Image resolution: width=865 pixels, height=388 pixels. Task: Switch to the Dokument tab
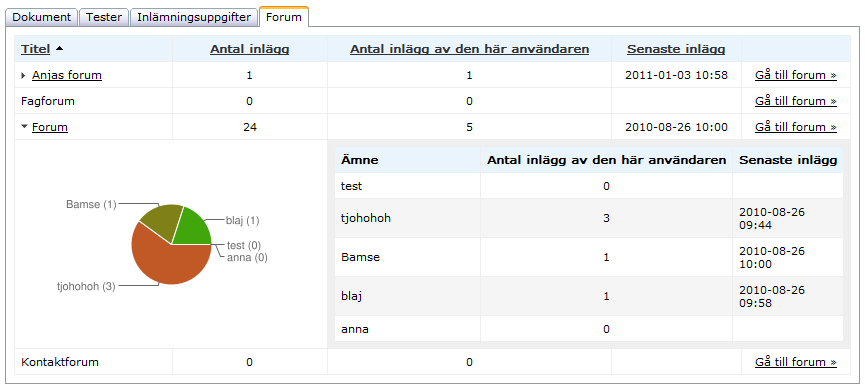coord(42,17)
